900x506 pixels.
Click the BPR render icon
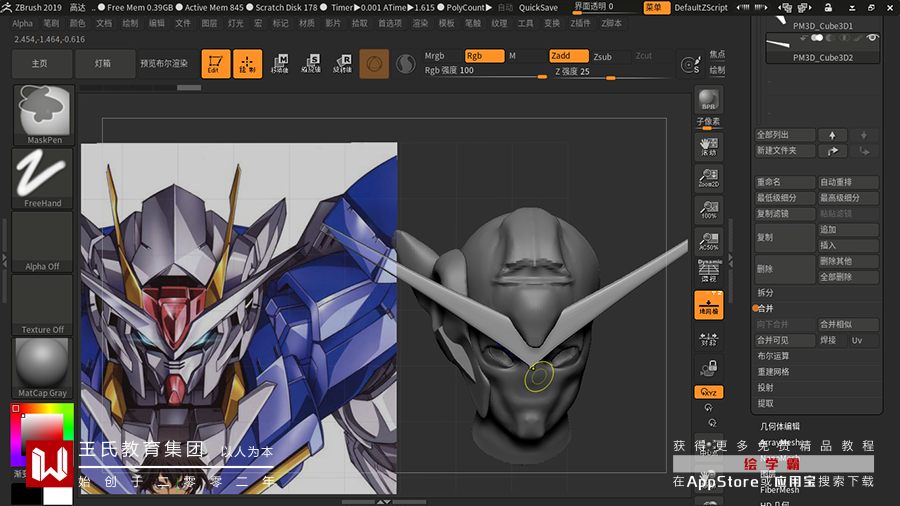[708, 100]
